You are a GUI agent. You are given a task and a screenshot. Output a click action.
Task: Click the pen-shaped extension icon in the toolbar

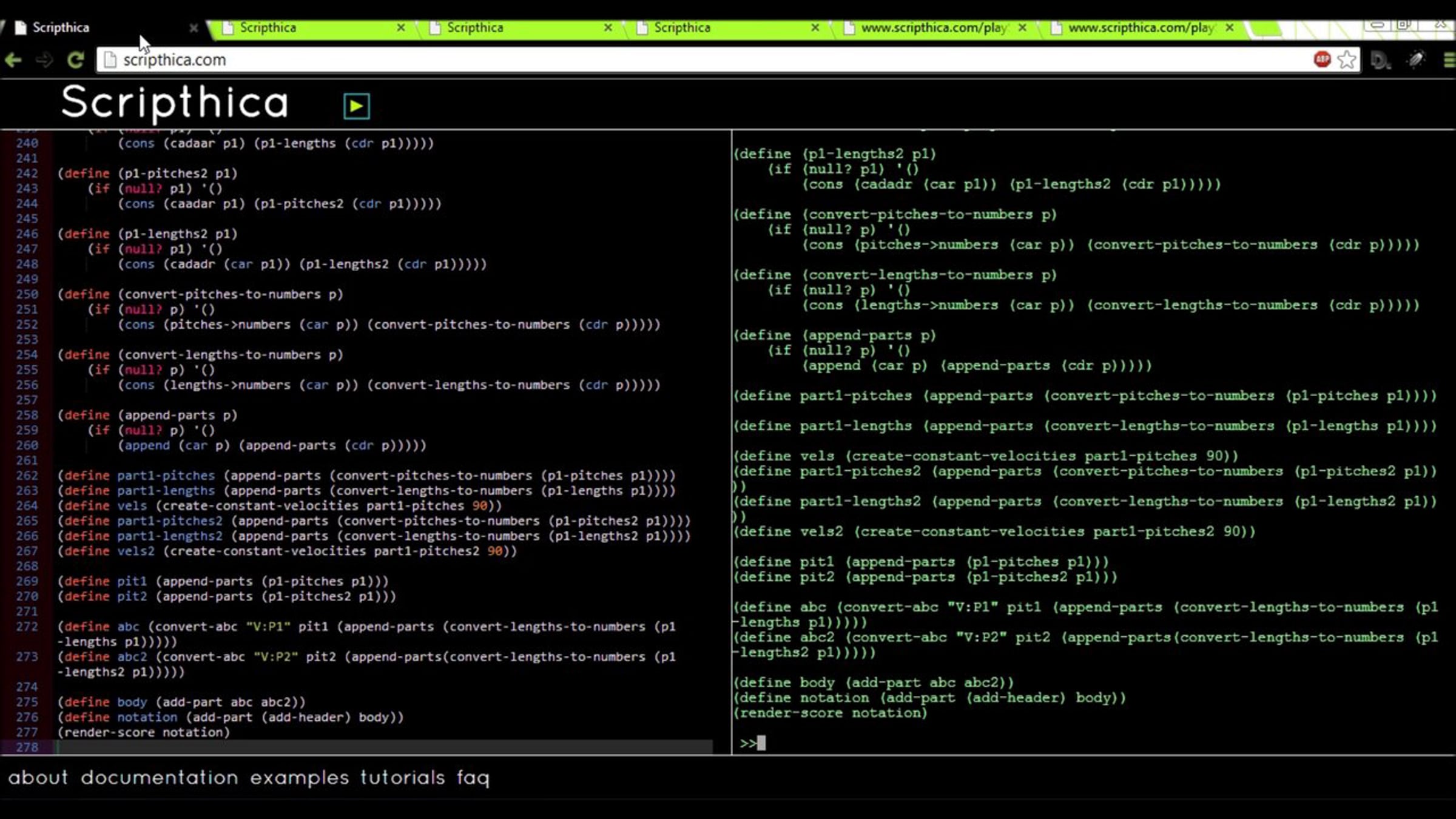[1416, 59]
